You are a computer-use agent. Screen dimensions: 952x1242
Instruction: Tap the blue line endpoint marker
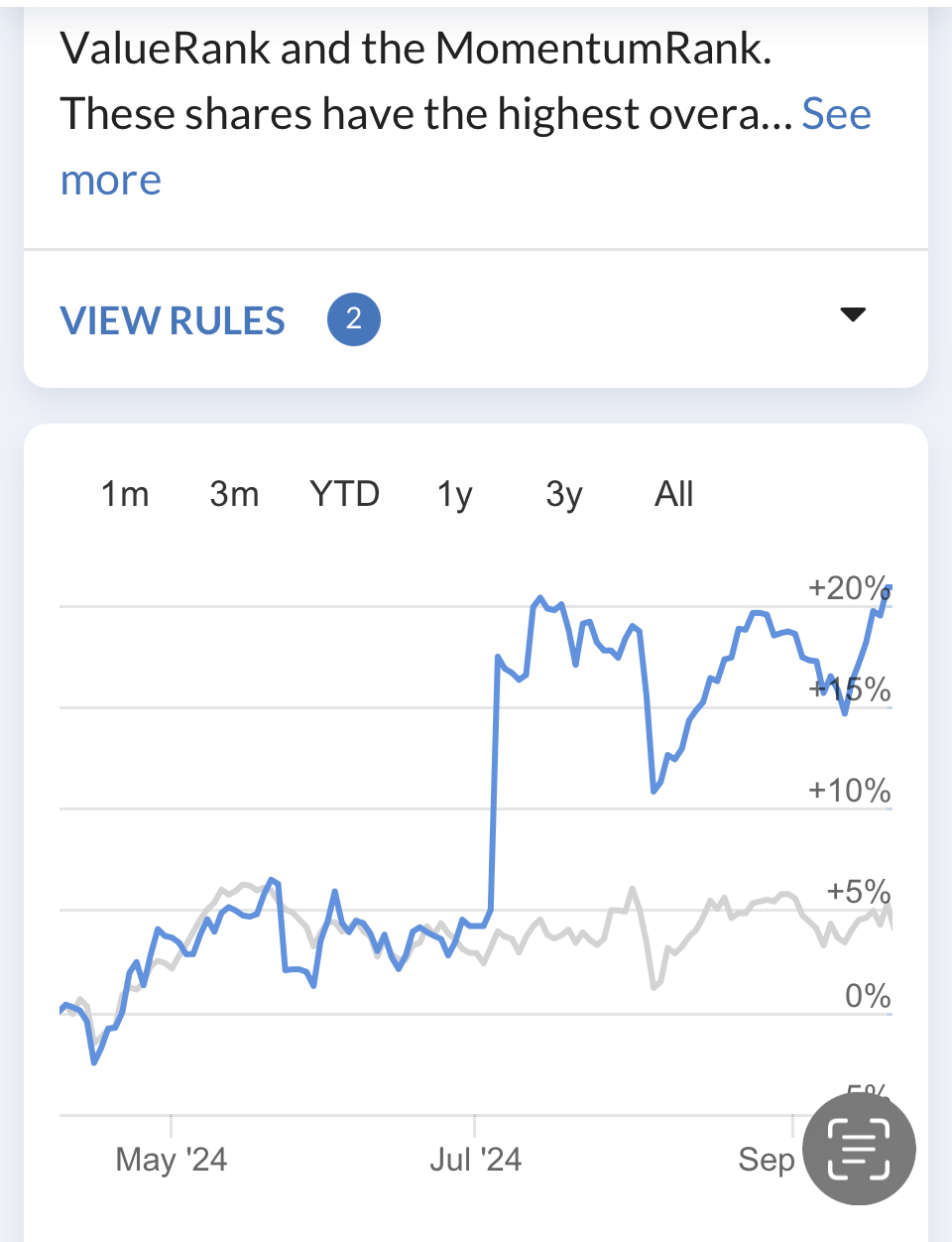[x=886, y=592]
